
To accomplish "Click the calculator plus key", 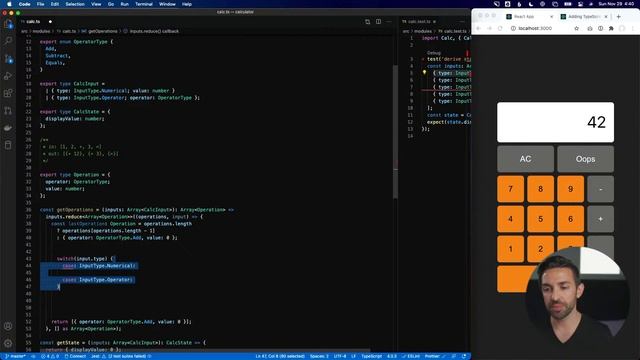I will tap(600, 219).
